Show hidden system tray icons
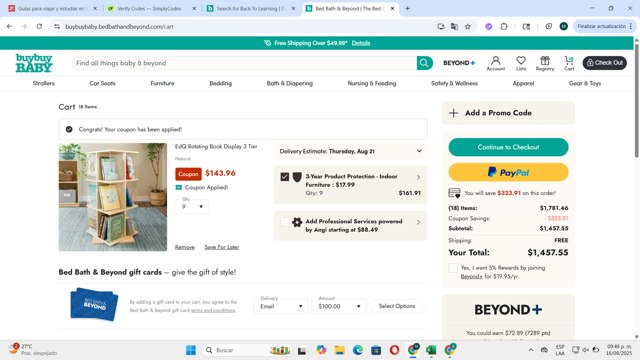This screenshot has width=640, height=360. [x=531, y=350]
